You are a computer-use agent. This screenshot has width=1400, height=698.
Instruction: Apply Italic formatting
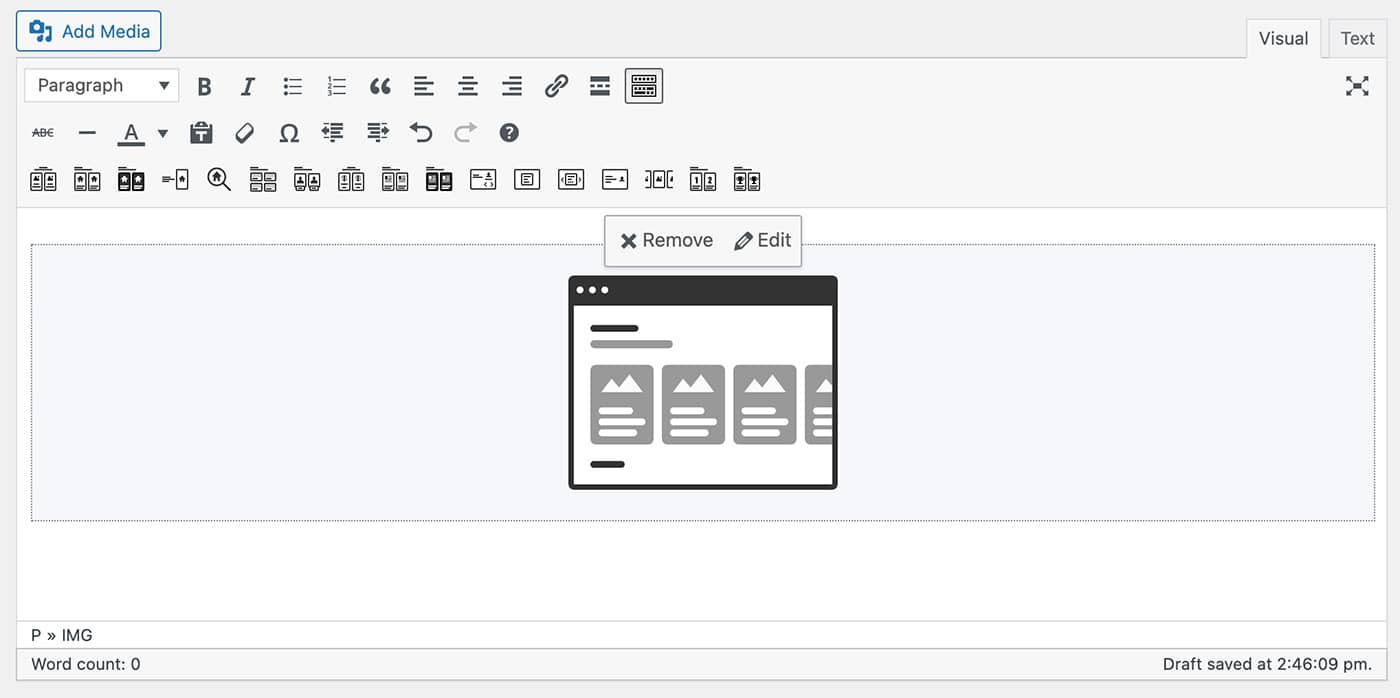[x=248, y=87]
